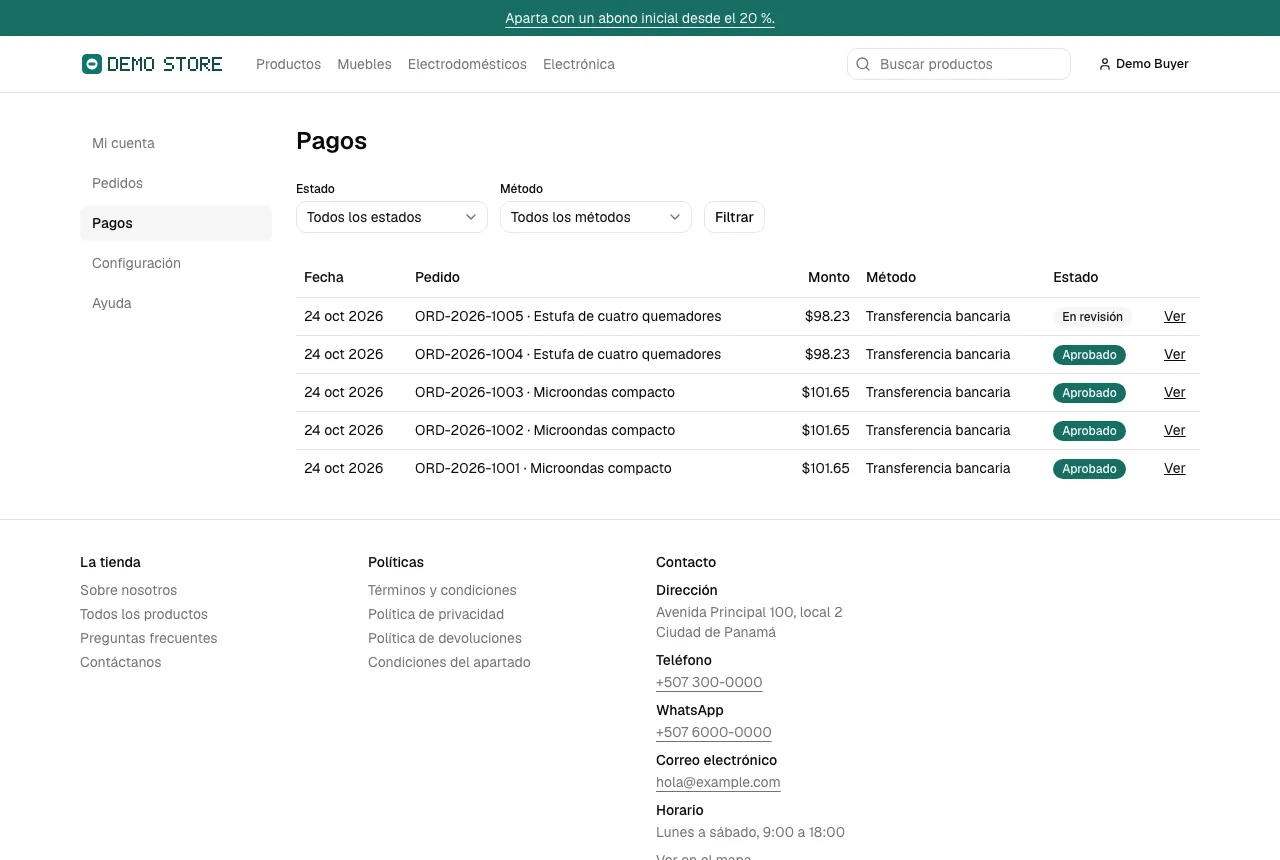This screenshot has width=1280, height=860.
Task: Click the Filtrar button
Action: click(734, 217)
